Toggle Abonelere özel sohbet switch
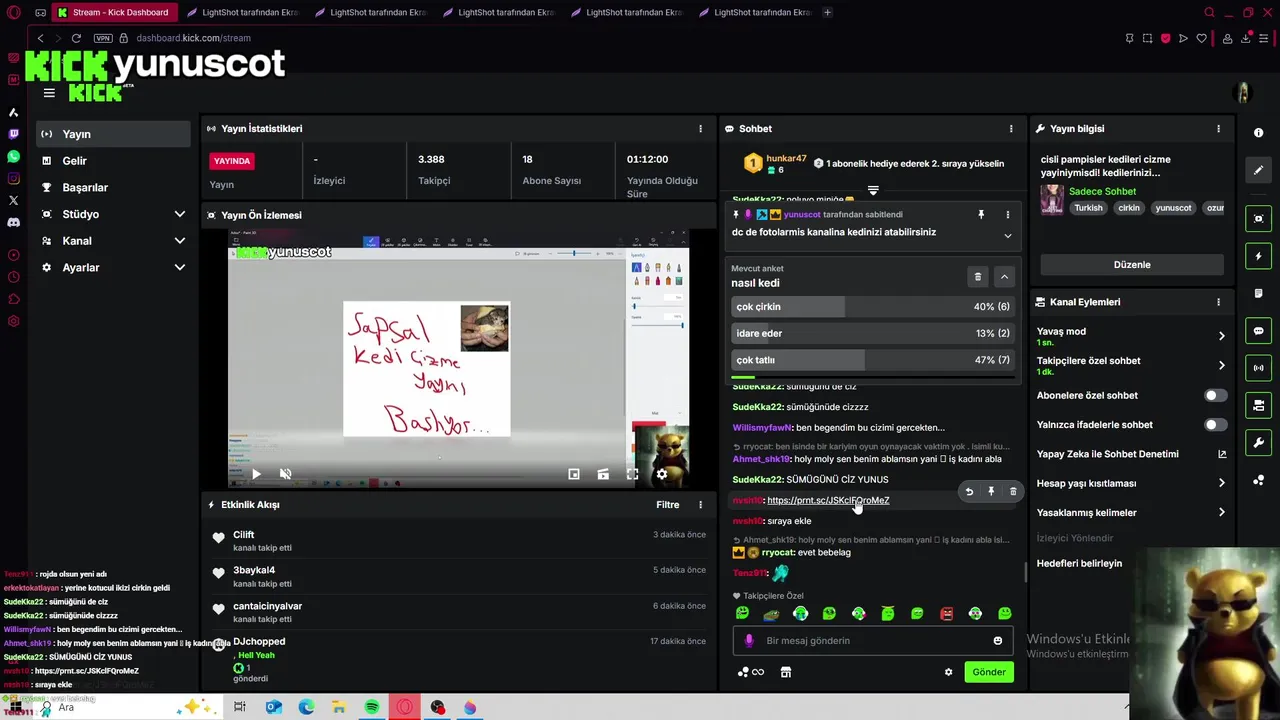The width and height of the screenshot is (1280, 720). coord(1215,396)
